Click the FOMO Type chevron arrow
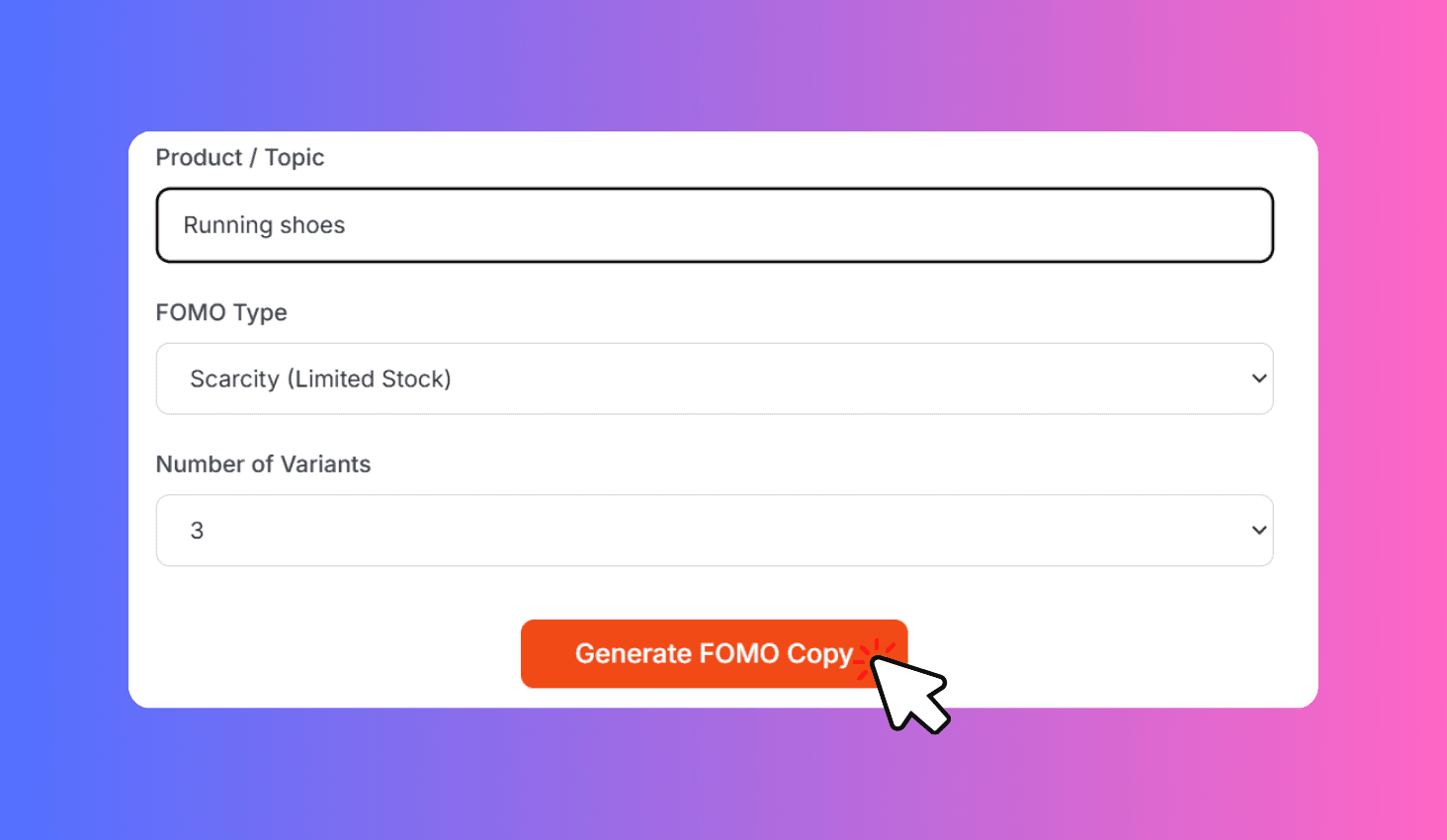Image resolution: width=1447 pixels, height=840 pixels. pos(1258,378)
